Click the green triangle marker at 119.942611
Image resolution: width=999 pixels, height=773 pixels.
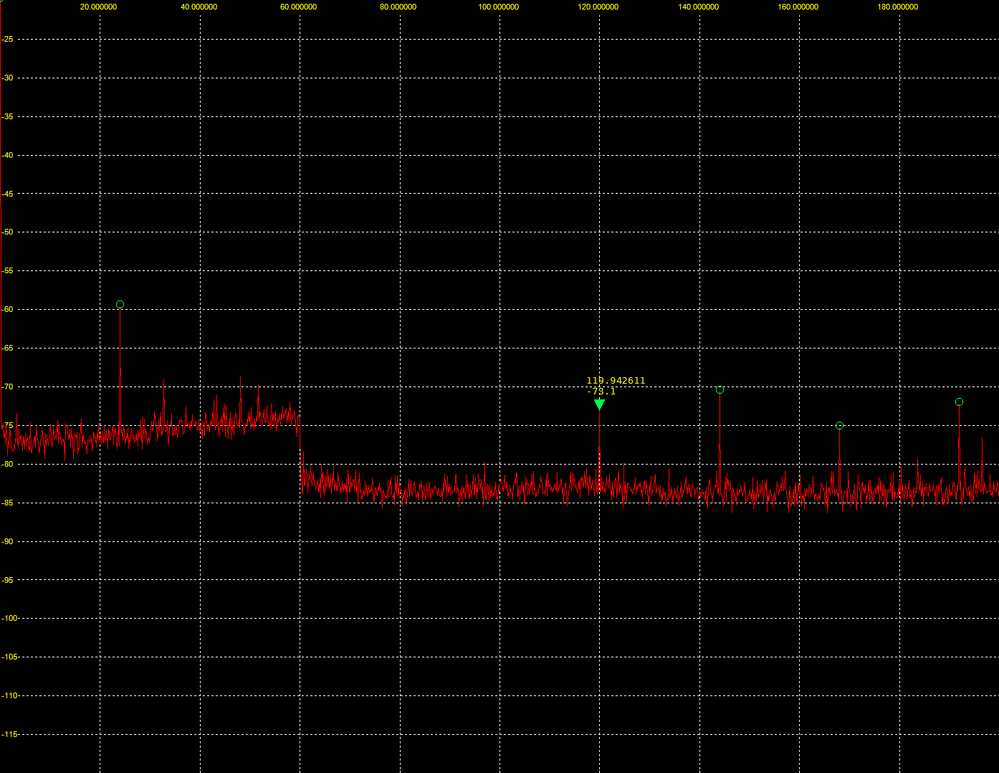599,404
